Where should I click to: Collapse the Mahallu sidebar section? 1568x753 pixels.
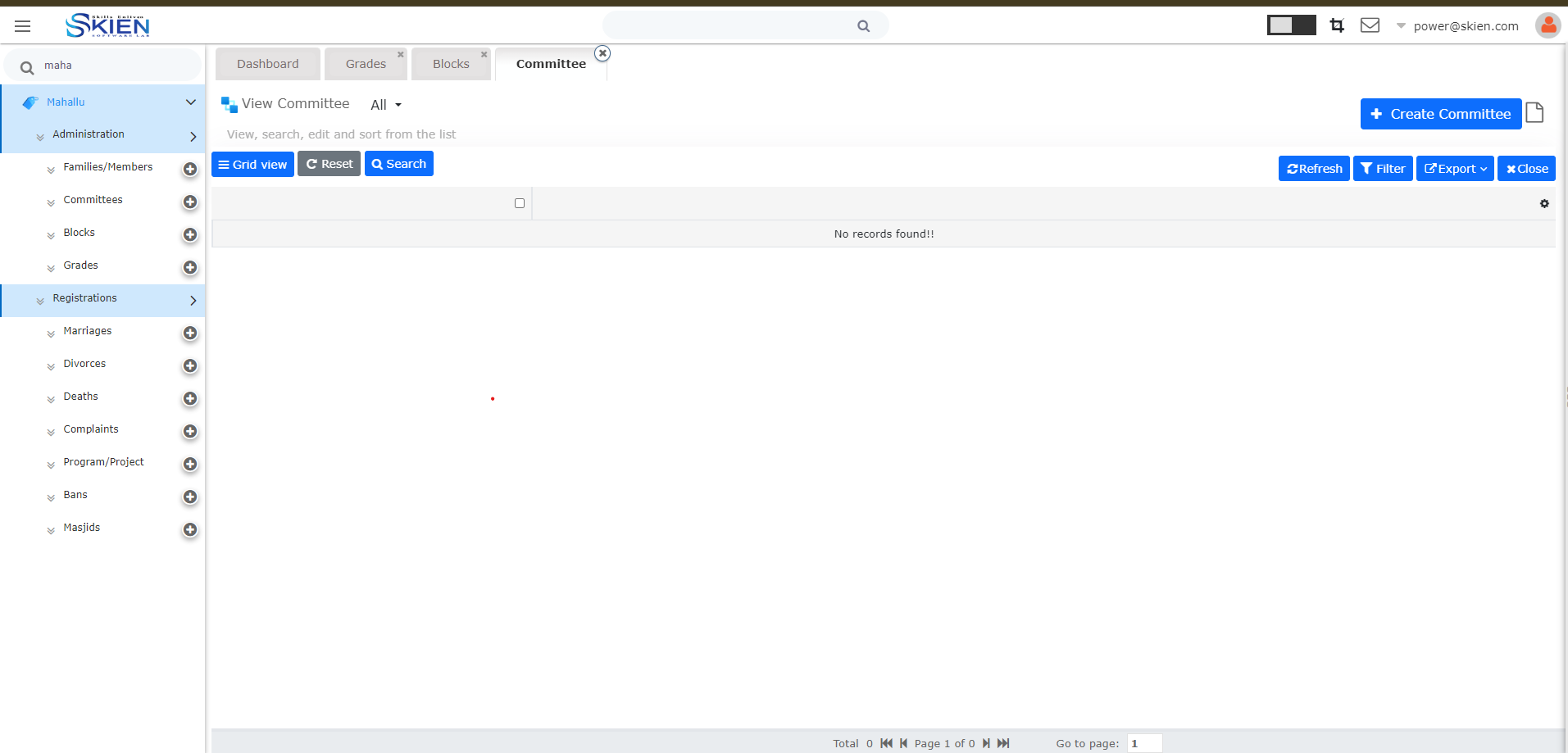click(x=190, y=102)
